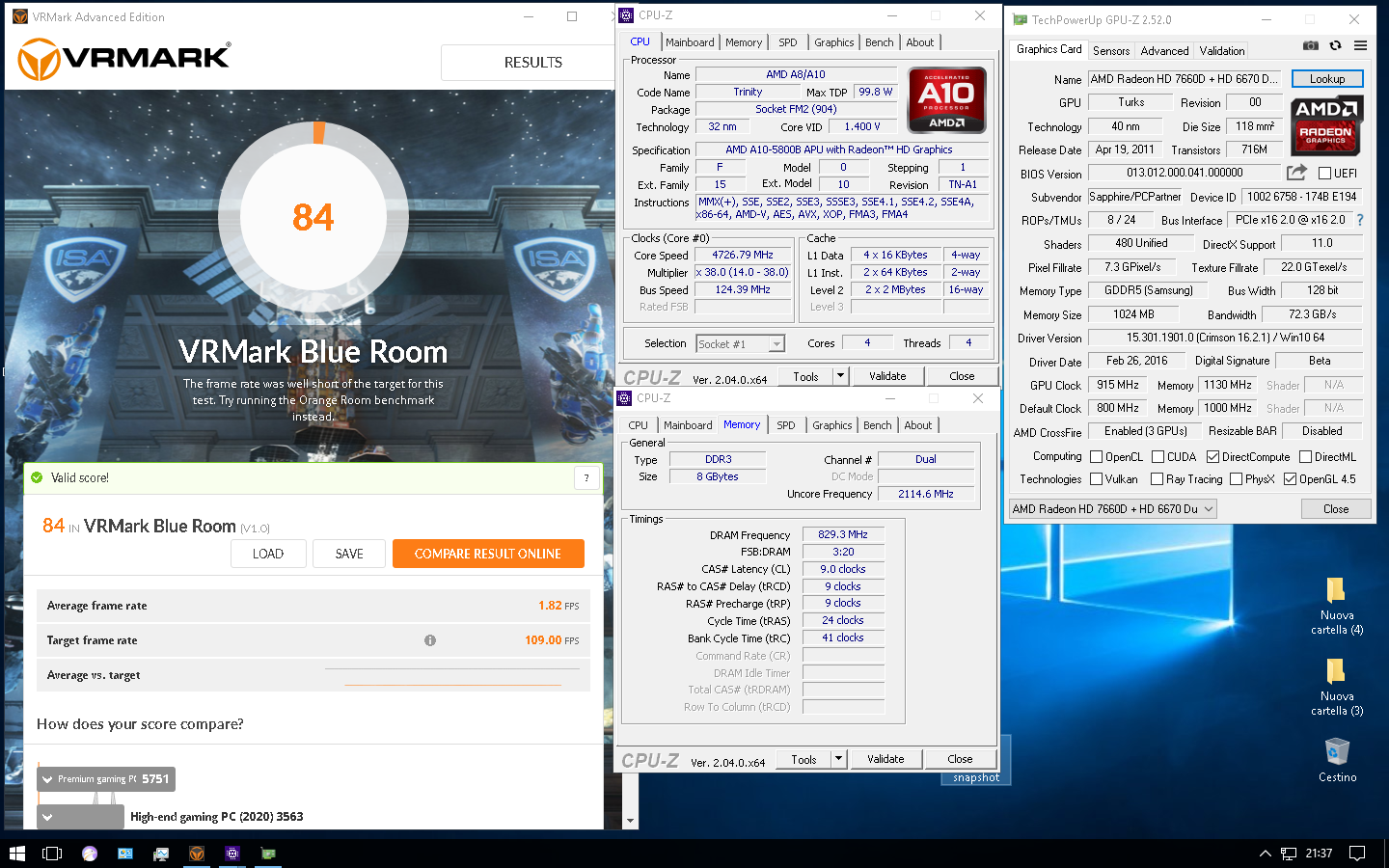The image size is (1389, 868).
Task: Open the GPU selection dropdown in GPU-Z
Action: (1112, 508)
